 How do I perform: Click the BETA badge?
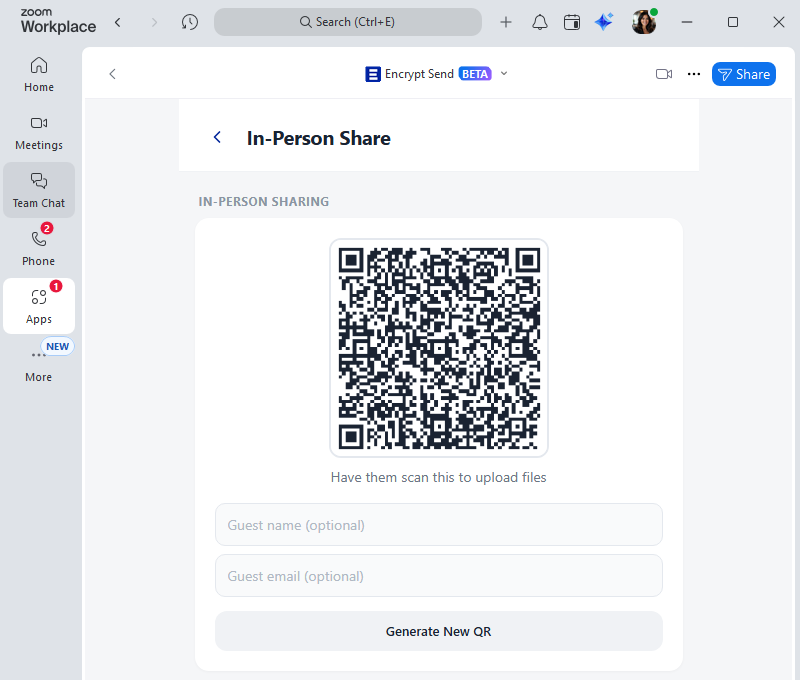pyautogui.click(x=474, y=74)
